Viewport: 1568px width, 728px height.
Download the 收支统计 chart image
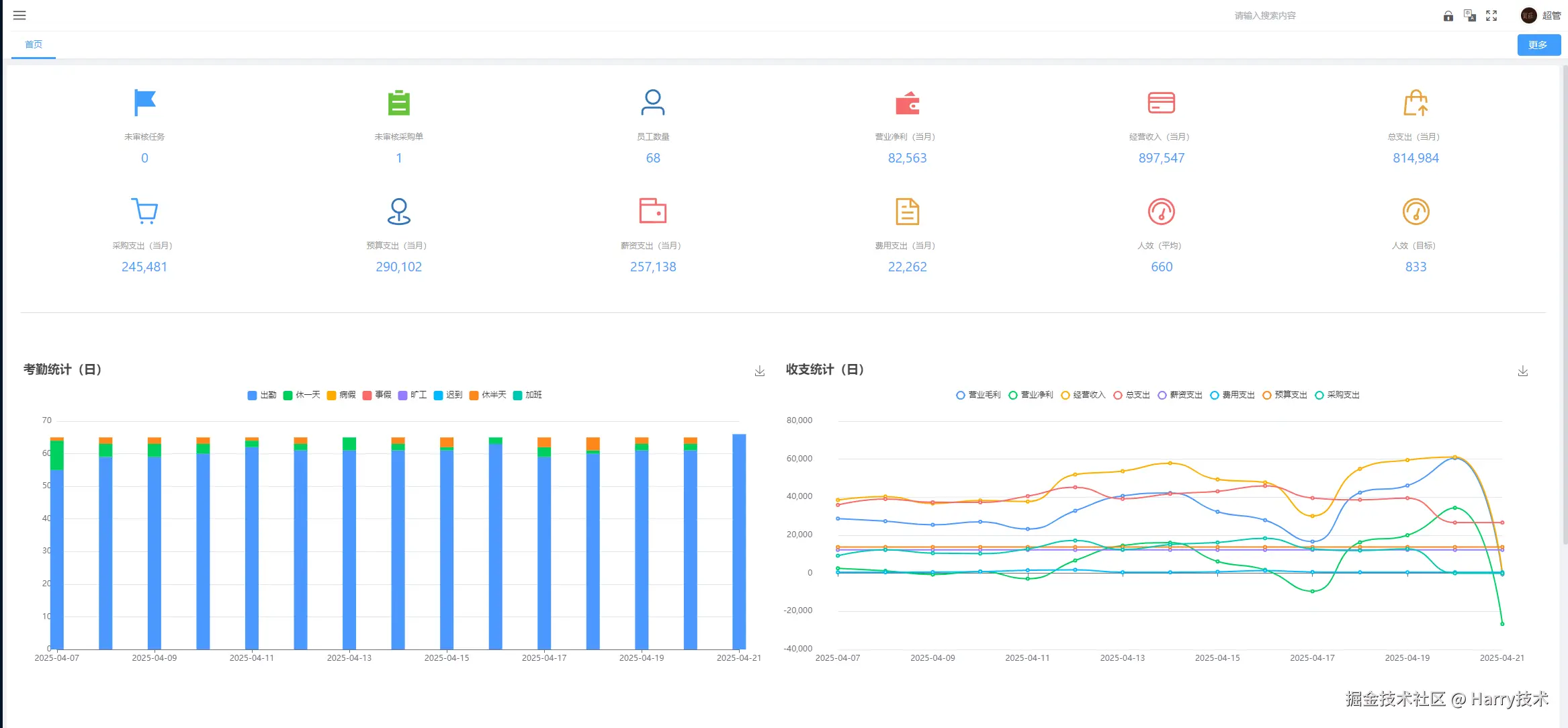pyautogui.click(x=1522, y=371)
